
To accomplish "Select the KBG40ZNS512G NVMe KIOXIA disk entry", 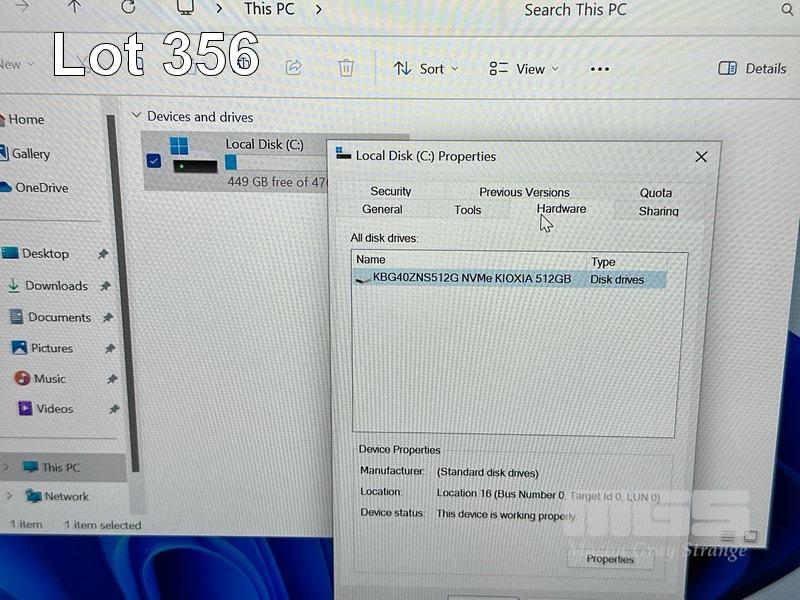I will (471, 279).
